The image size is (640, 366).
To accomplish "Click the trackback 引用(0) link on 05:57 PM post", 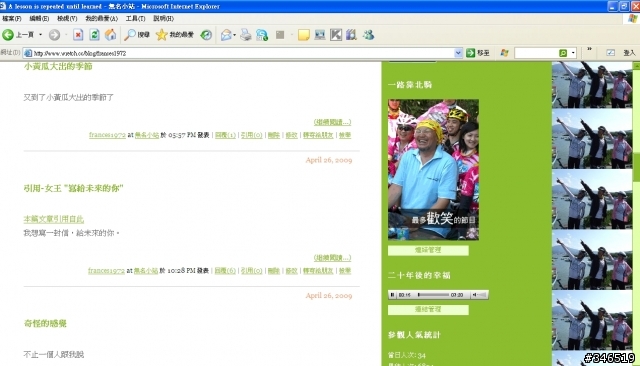I will click(x=251, y=135).
